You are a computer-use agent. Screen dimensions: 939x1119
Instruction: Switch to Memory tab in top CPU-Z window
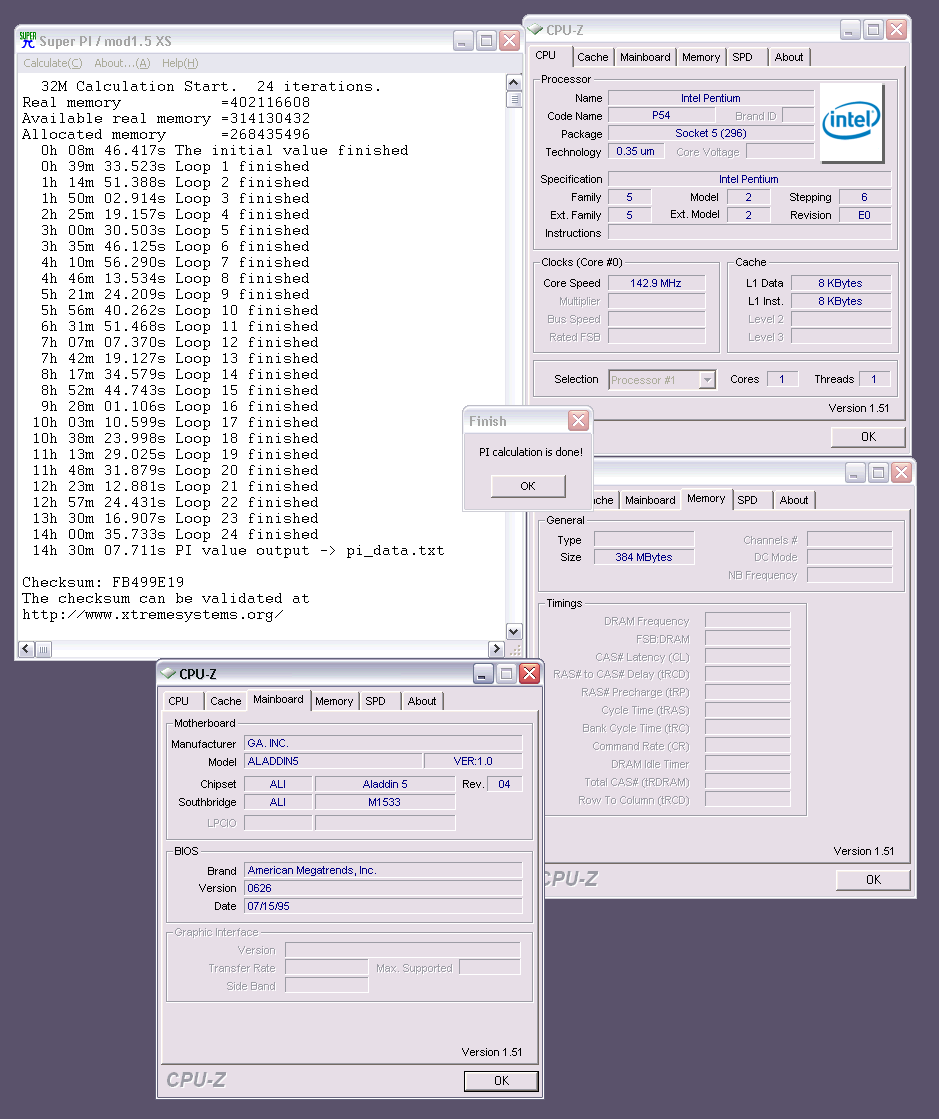coord(701,57)
